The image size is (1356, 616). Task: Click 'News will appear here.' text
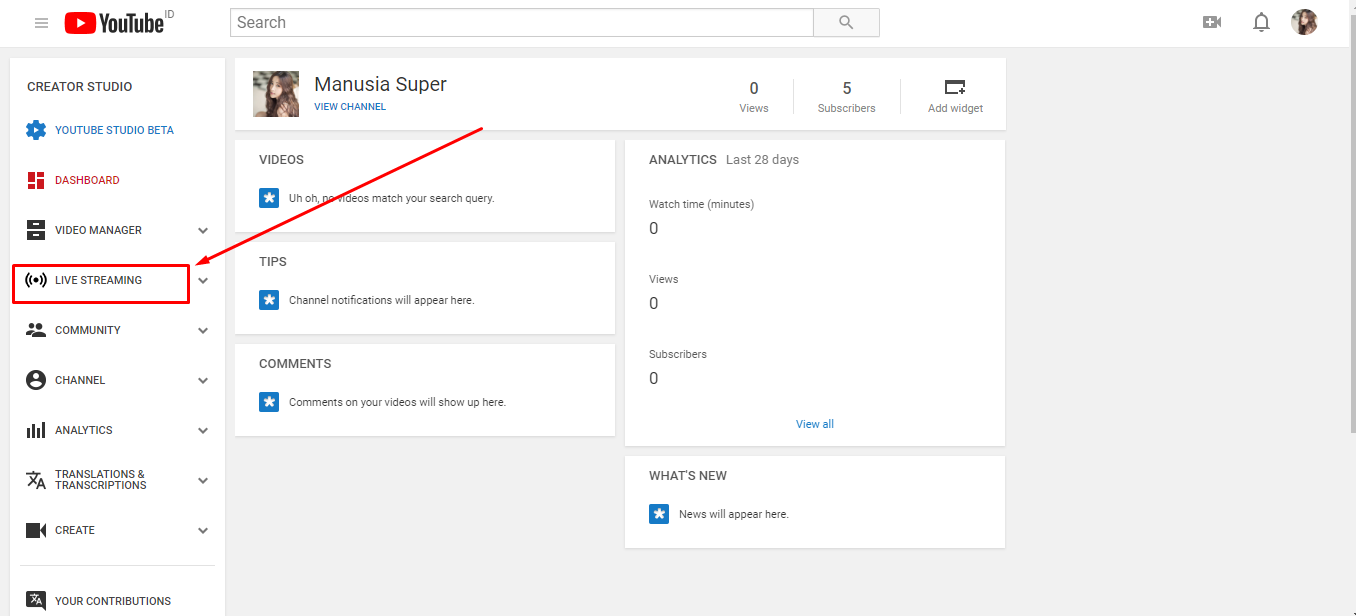point(734,514)
